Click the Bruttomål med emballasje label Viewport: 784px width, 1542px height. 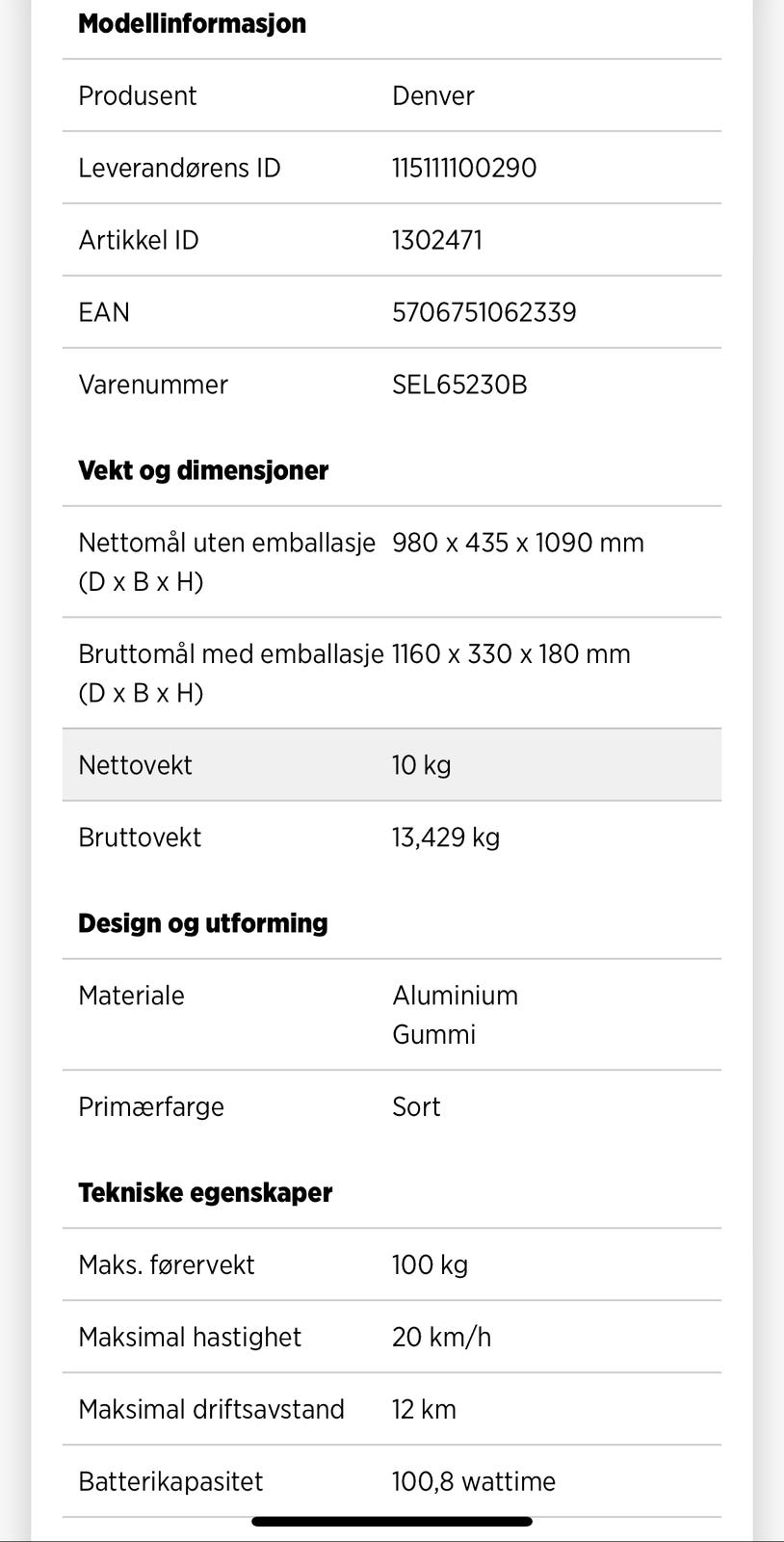click(x=231, y=654)
